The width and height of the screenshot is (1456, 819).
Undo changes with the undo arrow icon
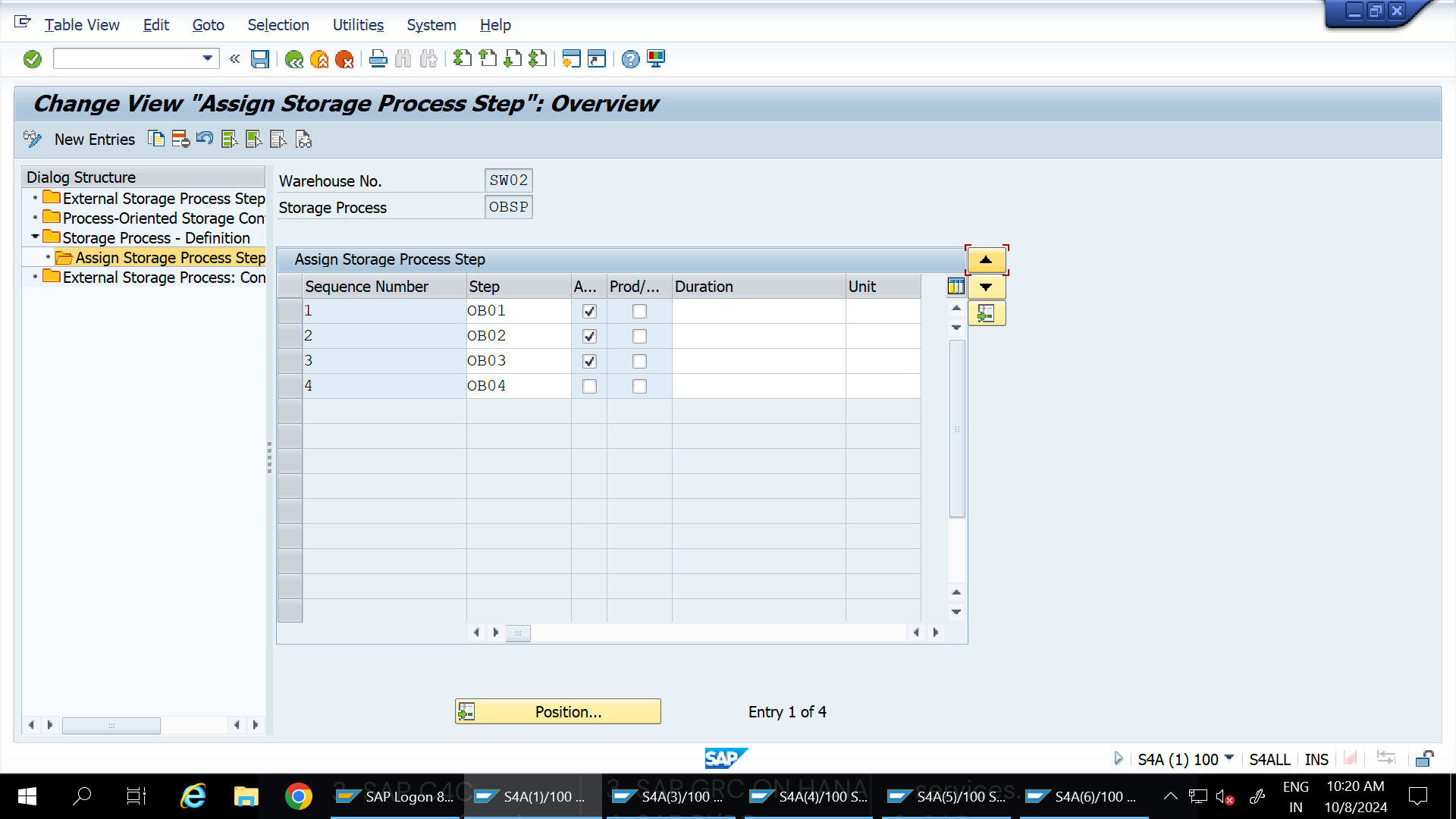pyautogui.click(x=205, y=140)
